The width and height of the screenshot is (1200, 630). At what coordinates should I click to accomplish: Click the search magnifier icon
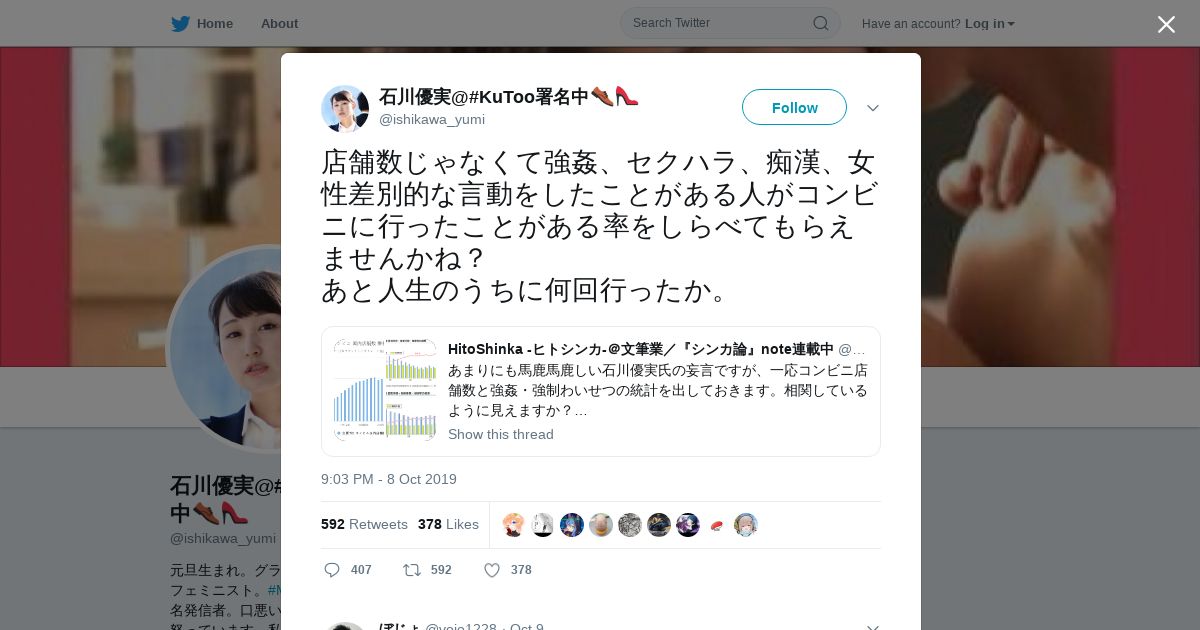(x=820, y=23)
